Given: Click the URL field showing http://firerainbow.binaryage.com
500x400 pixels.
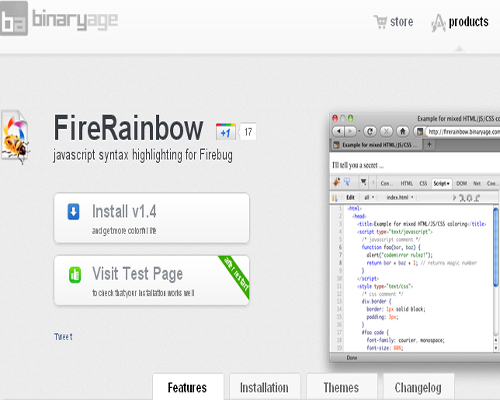Looking at the screenshot, I should (x=463, y=132).
